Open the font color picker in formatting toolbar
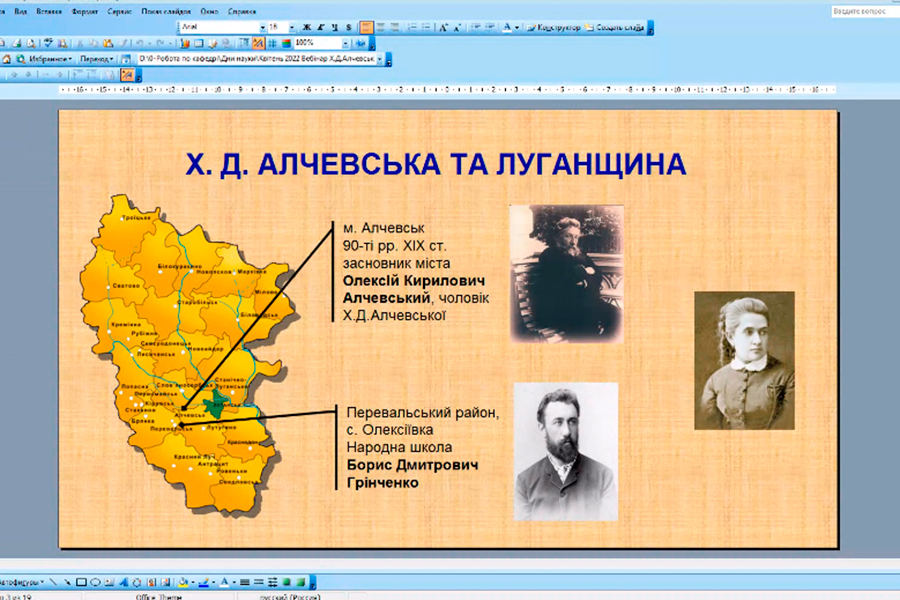 [509, 27]
